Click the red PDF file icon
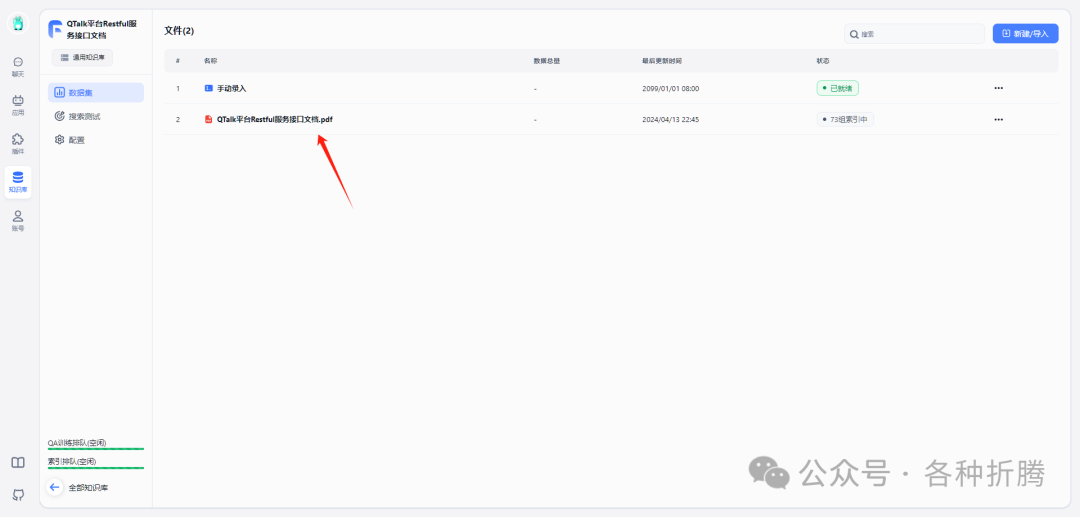This screenshot has height=517, width=1080. 209,119
